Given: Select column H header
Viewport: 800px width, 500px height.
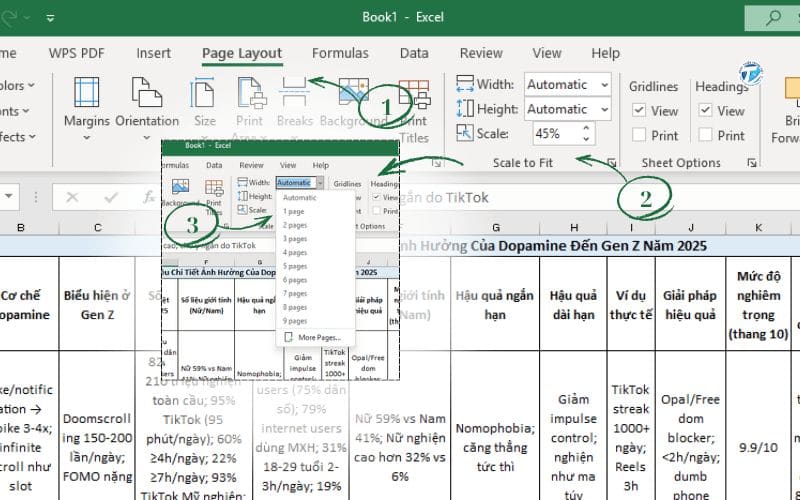Looking at the screenshot, I should pyautogui.click(x=573, y=228).
